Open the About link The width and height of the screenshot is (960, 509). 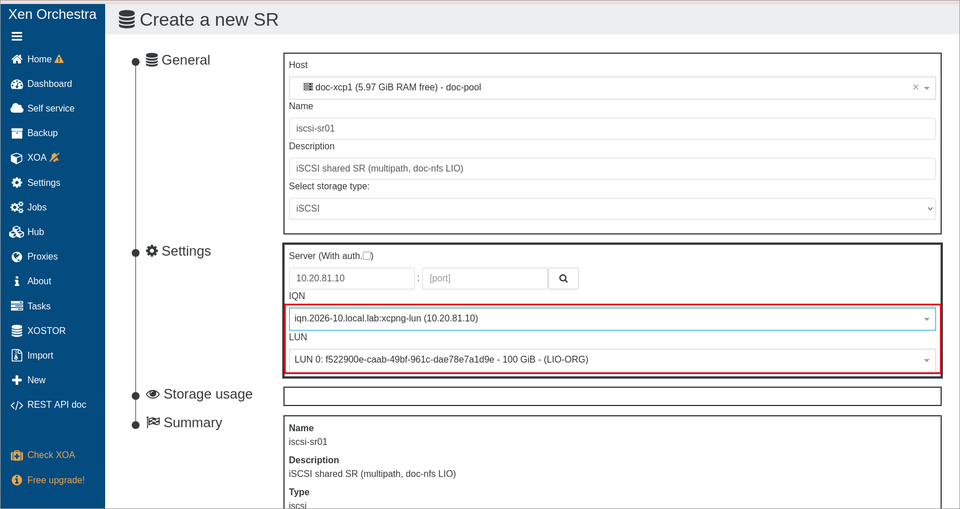(x=39, y=281)
